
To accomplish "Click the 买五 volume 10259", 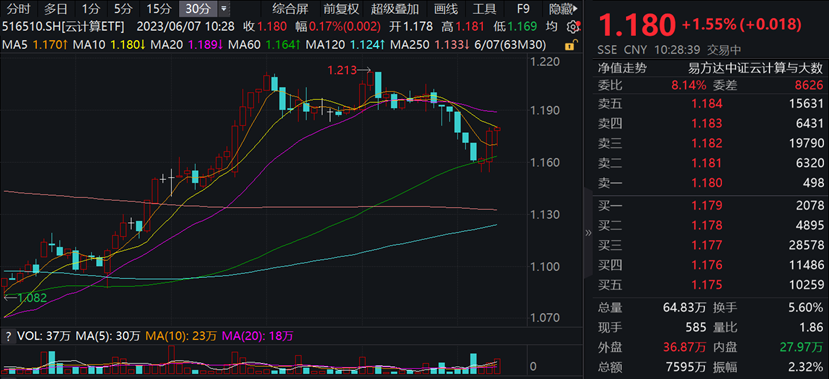I will (807, 284).
